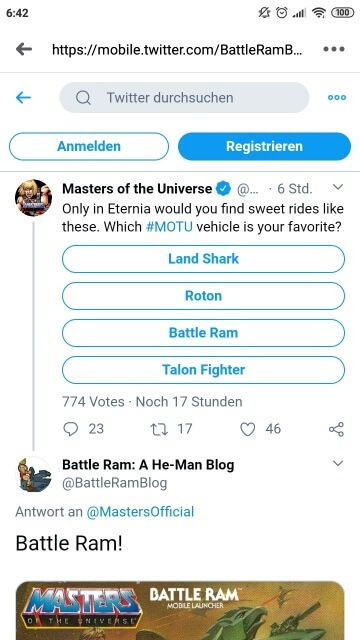Expand Battle Ram Blog tweet chevron menu
This screenshot has width=360, height=640.
(x=338, y=463)
